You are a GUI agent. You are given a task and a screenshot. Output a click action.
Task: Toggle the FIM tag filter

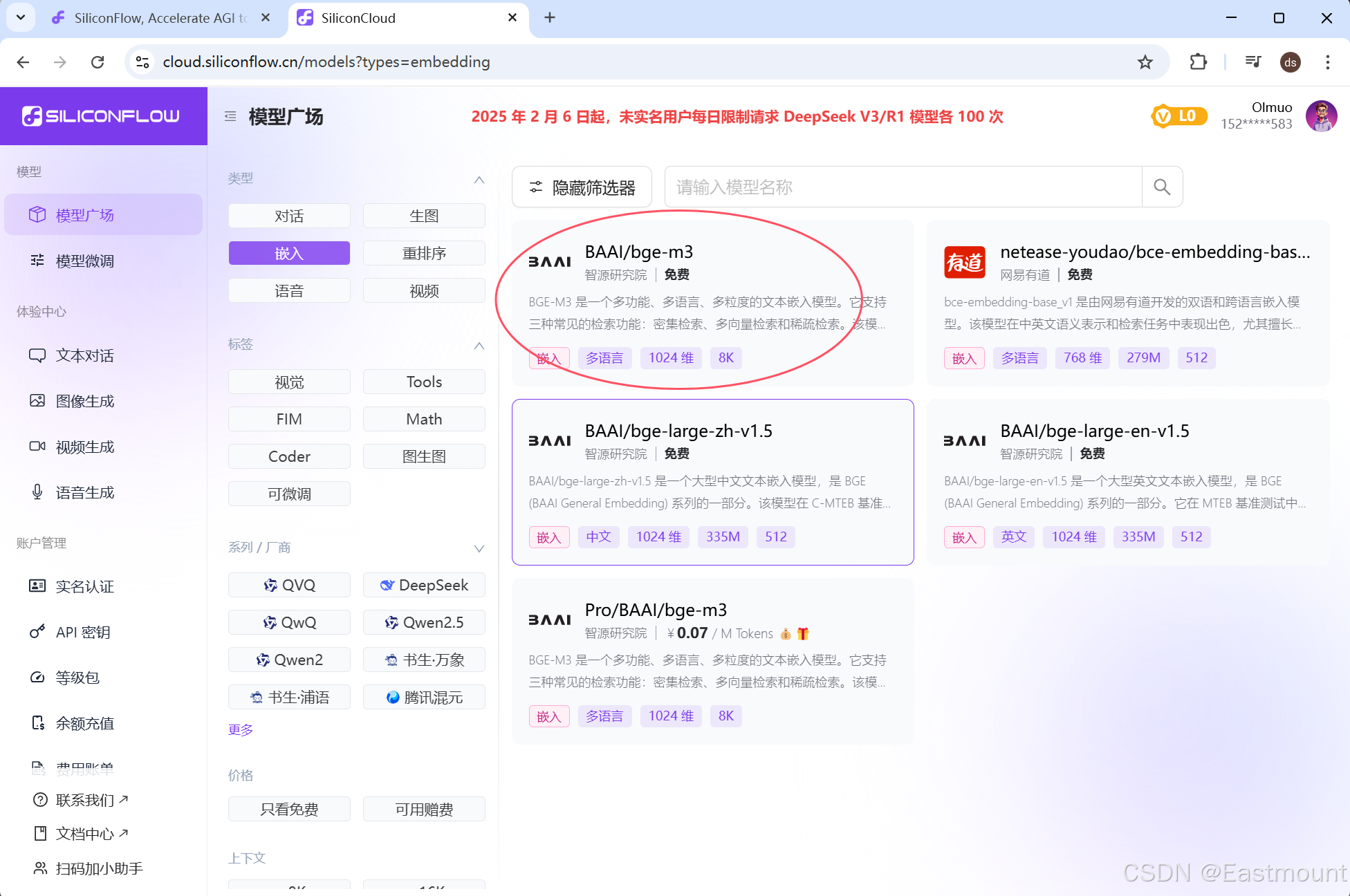[289, 419]
